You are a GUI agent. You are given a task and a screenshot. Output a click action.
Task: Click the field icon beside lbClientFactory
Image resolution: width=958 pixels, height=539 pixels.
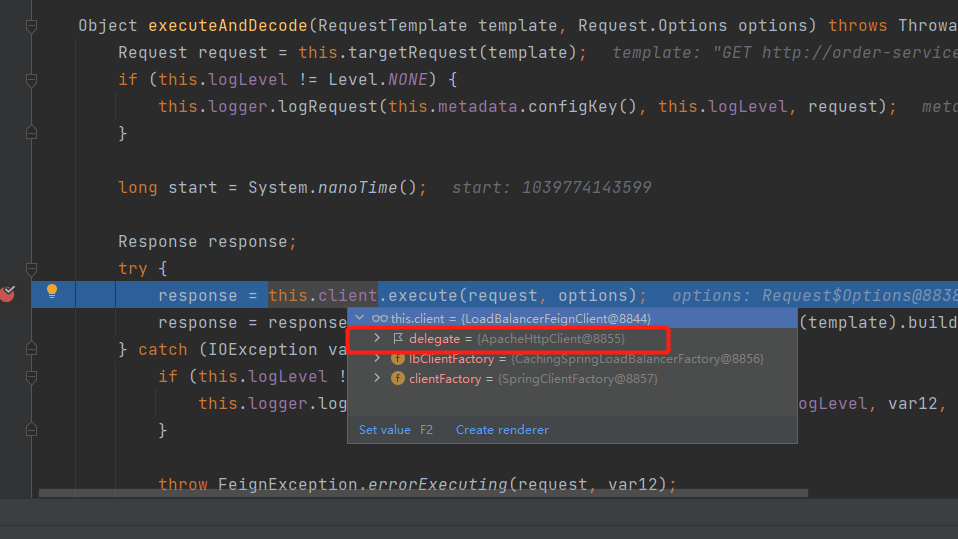coord(398,359)
